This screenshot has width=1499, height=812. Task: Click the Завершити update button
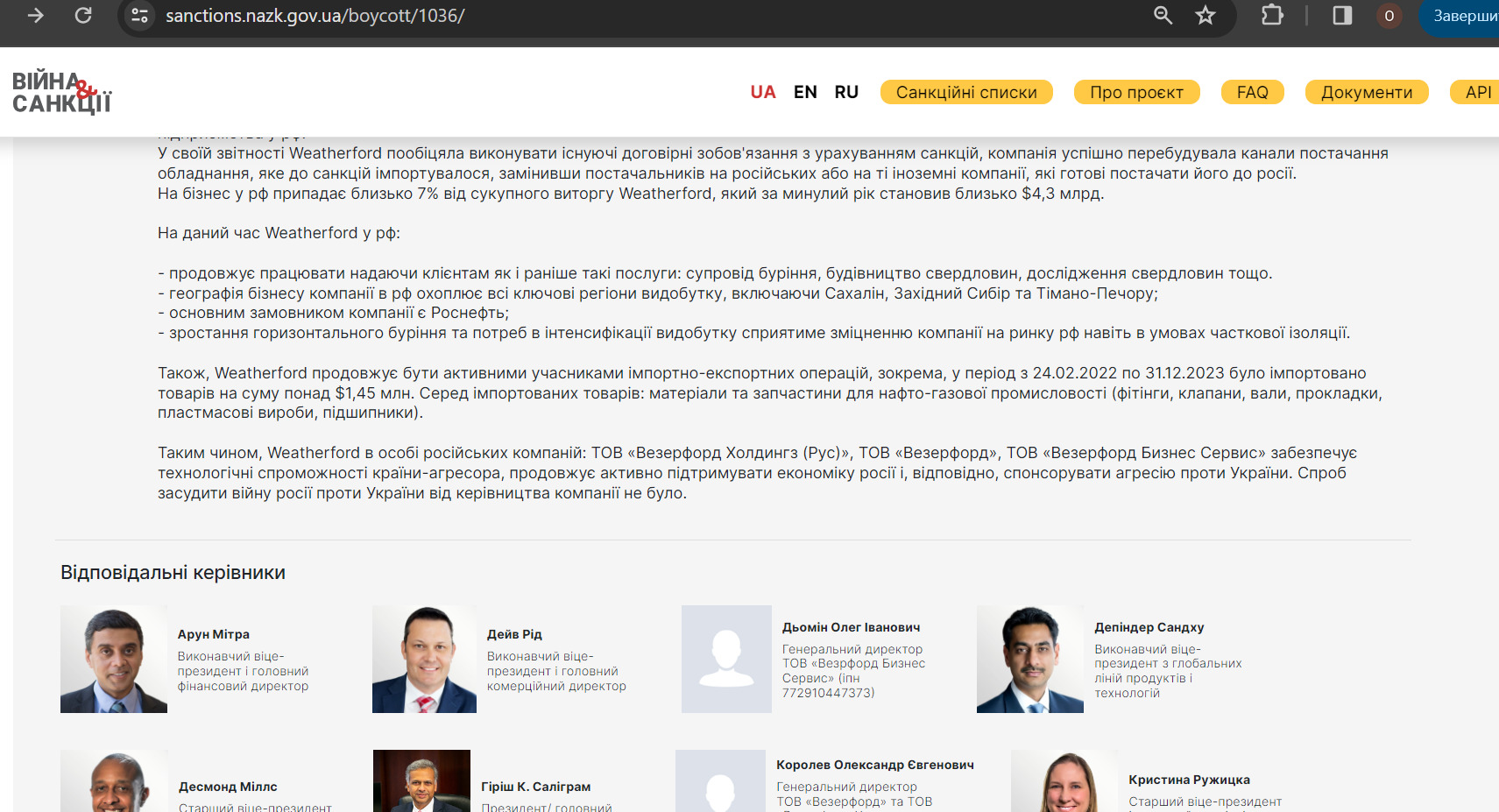click(1460, 16)
